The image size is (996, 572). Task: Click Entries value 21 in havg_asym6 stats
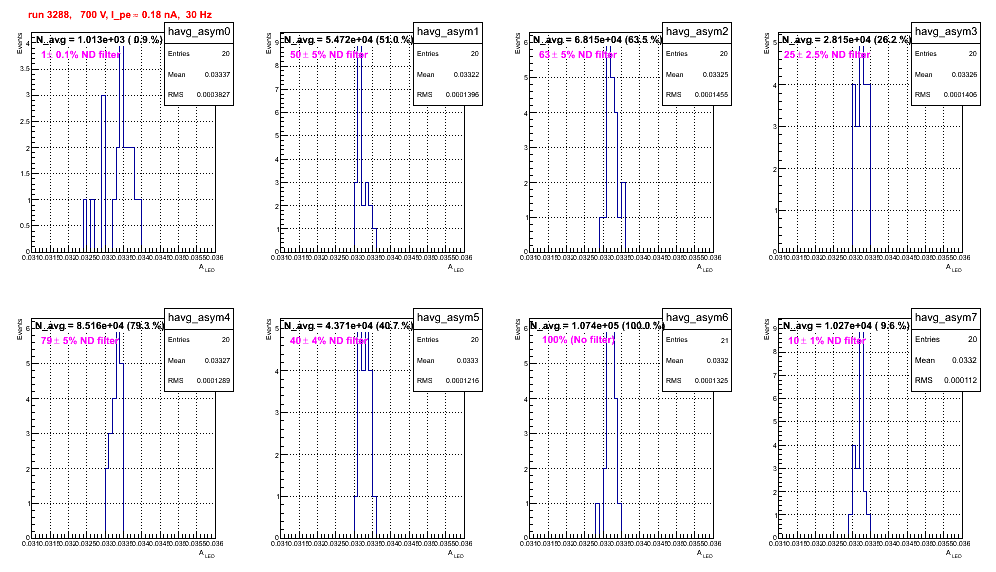724,341
